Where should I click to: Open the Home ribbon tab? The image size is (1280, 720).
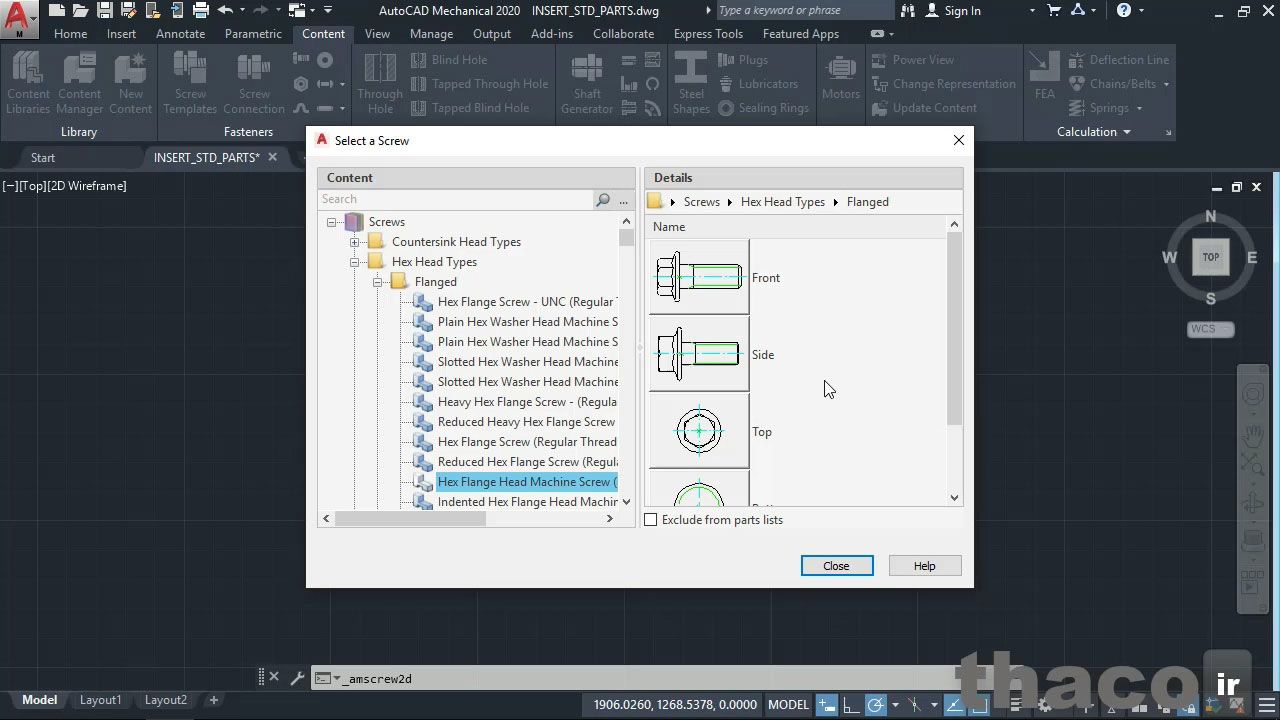(70, 33)
